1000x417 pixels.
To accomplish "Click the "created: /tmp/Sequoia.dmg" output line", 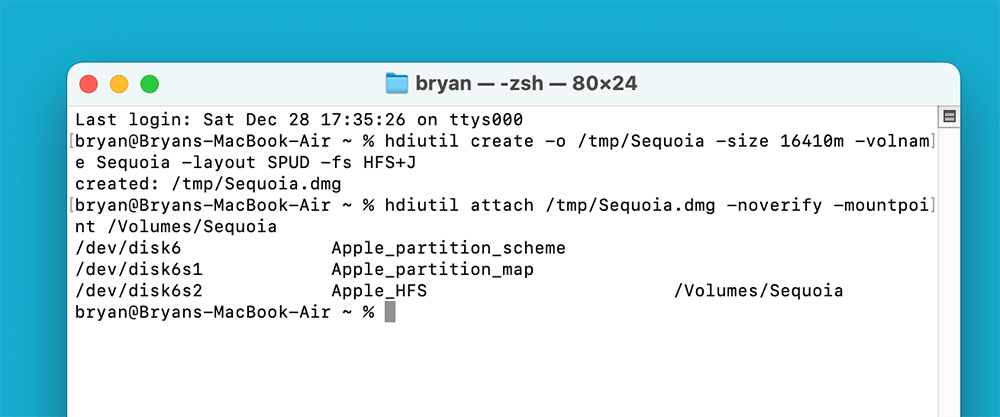I will pyautogui.click(x=208, y=184).
